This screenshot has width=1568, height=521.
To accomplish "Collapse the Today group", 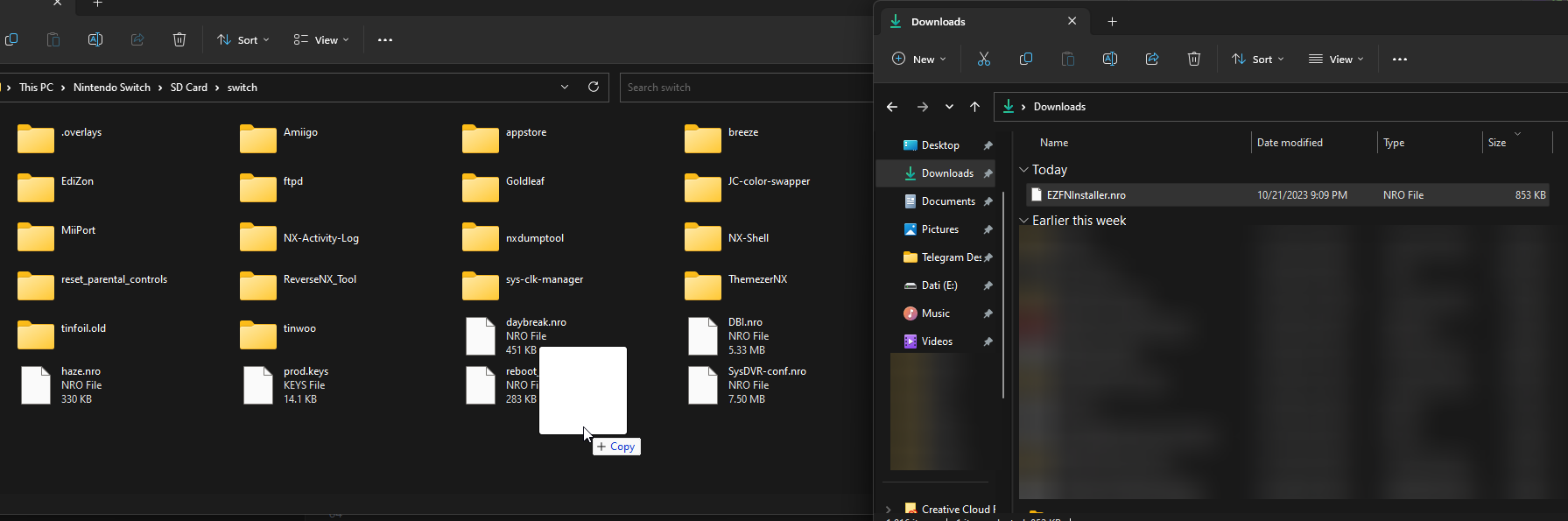I will tap(1023, 170).
